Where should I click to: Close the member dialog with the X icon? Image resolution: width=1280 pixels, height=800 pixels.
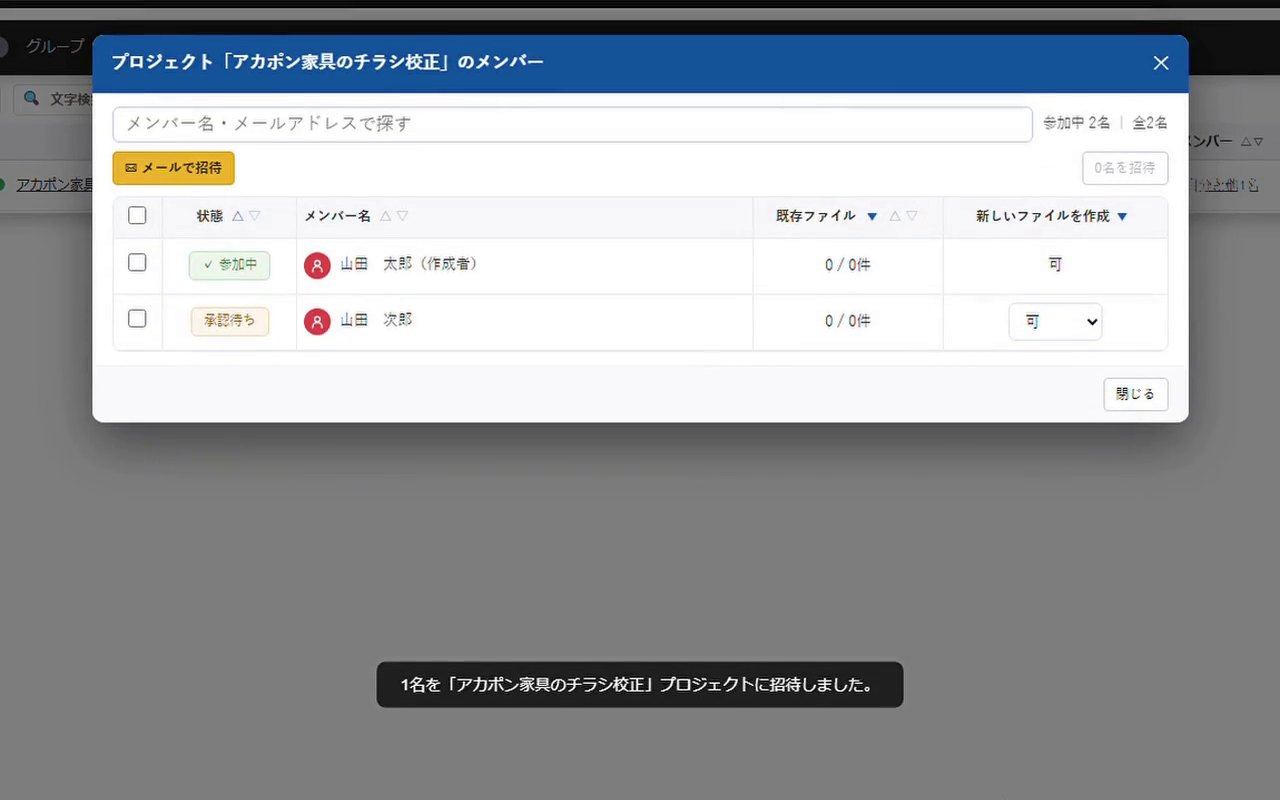pos(1160,63)
